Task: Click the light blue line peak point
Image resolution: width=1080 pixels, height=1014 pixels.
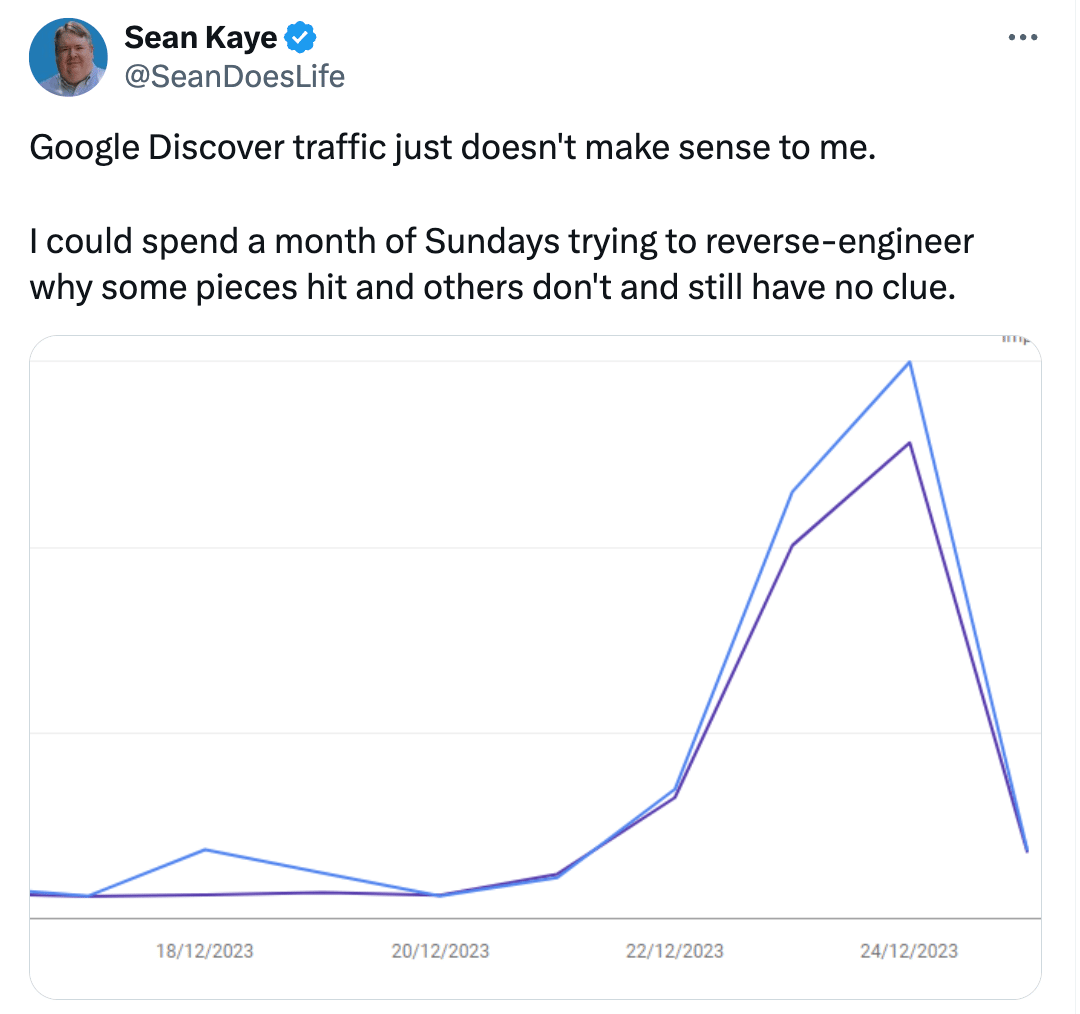Action: point(910,362)
